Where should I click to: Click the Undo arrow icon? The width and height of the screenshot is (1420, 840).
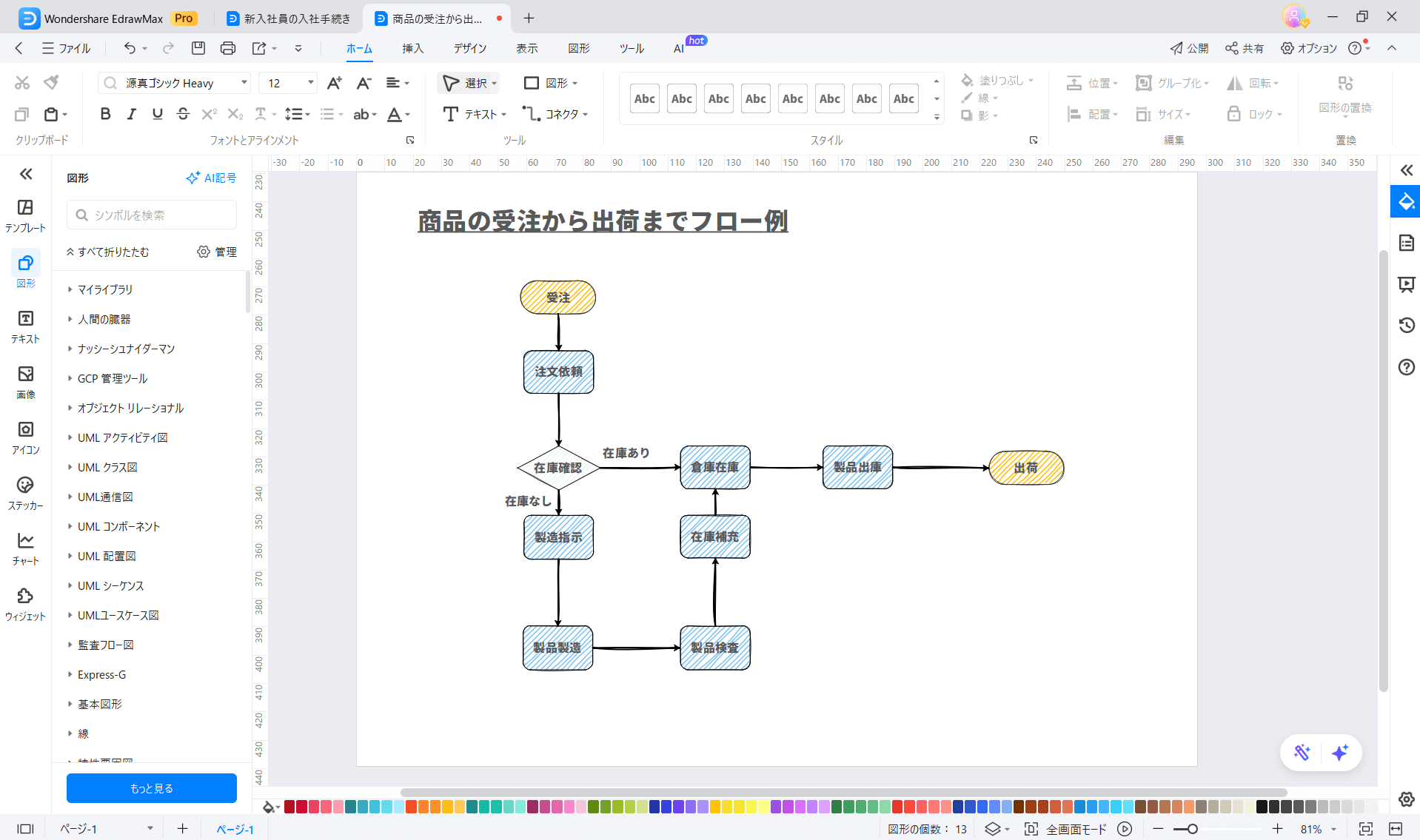click(x=130, y=48)
